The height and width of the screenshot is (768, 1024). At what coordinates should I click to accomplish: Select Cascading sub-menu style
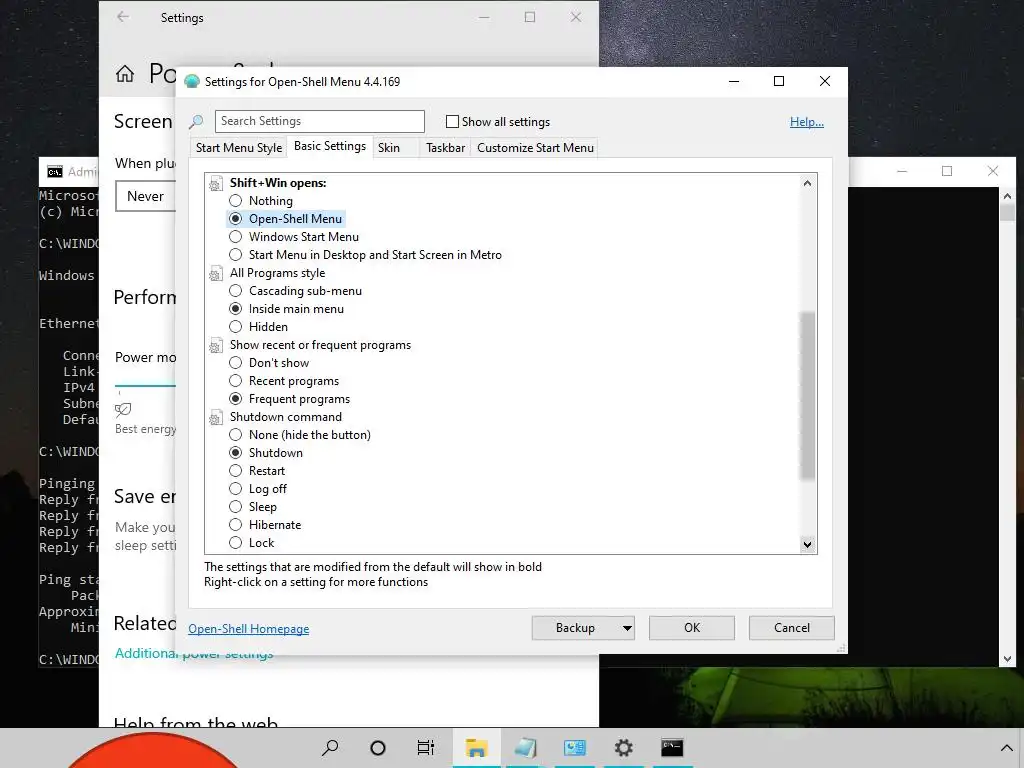point(235,291)
